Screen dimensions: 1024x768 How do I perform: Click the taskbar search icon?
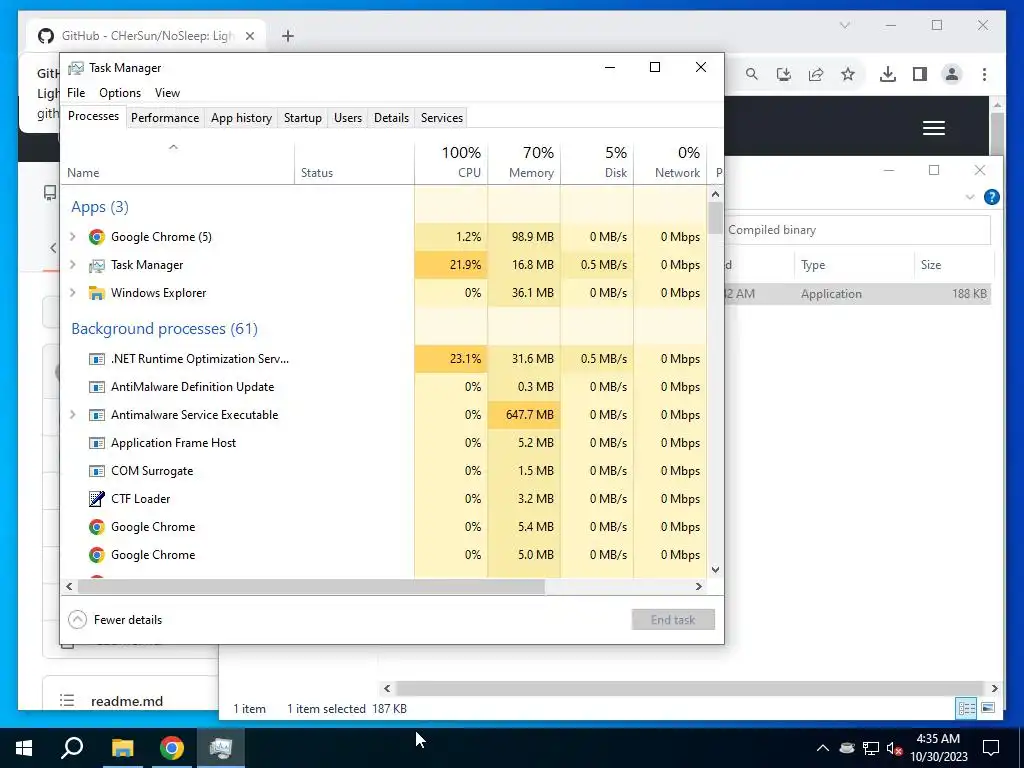[72, 748]
